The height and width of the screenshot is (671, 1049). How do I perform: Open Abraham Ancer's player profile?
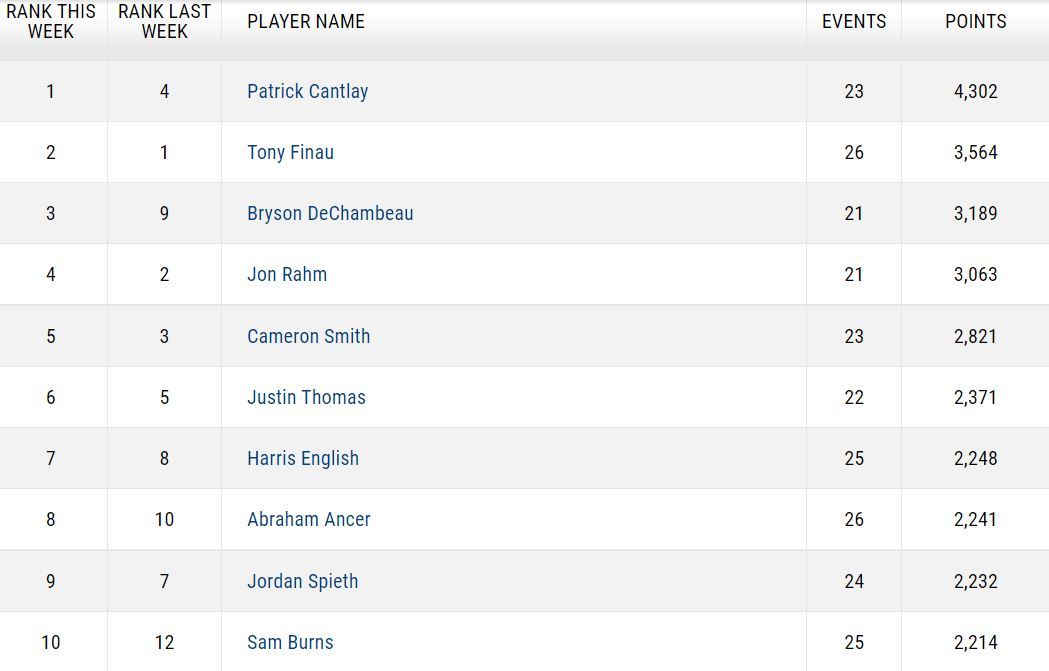(x=308, y=519)
